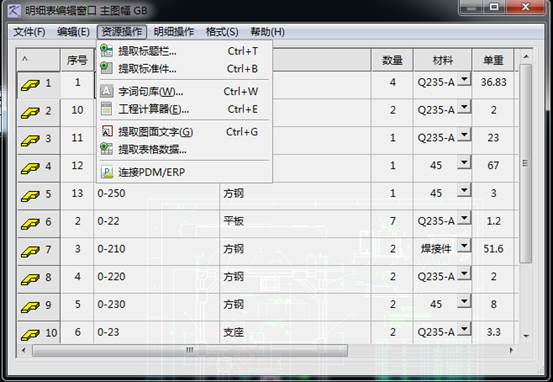Select the yellow part icon in row 7
Screen dimensions: 553x382
(30, 251)
